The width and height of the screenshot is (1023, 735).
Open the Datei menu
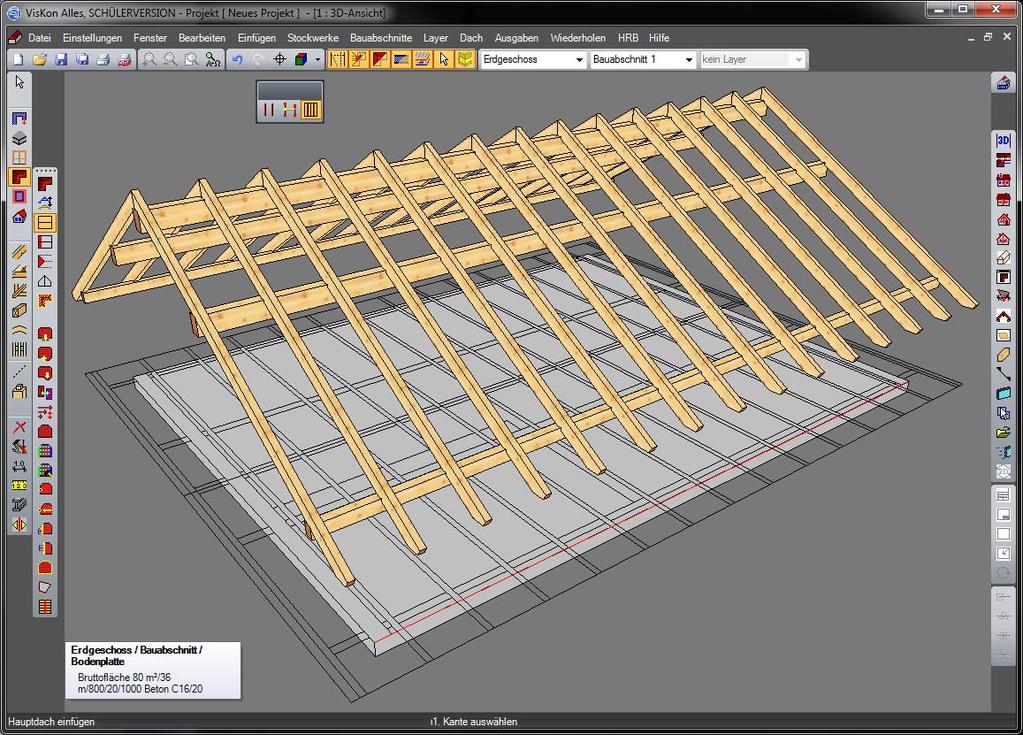coord(39,38)
